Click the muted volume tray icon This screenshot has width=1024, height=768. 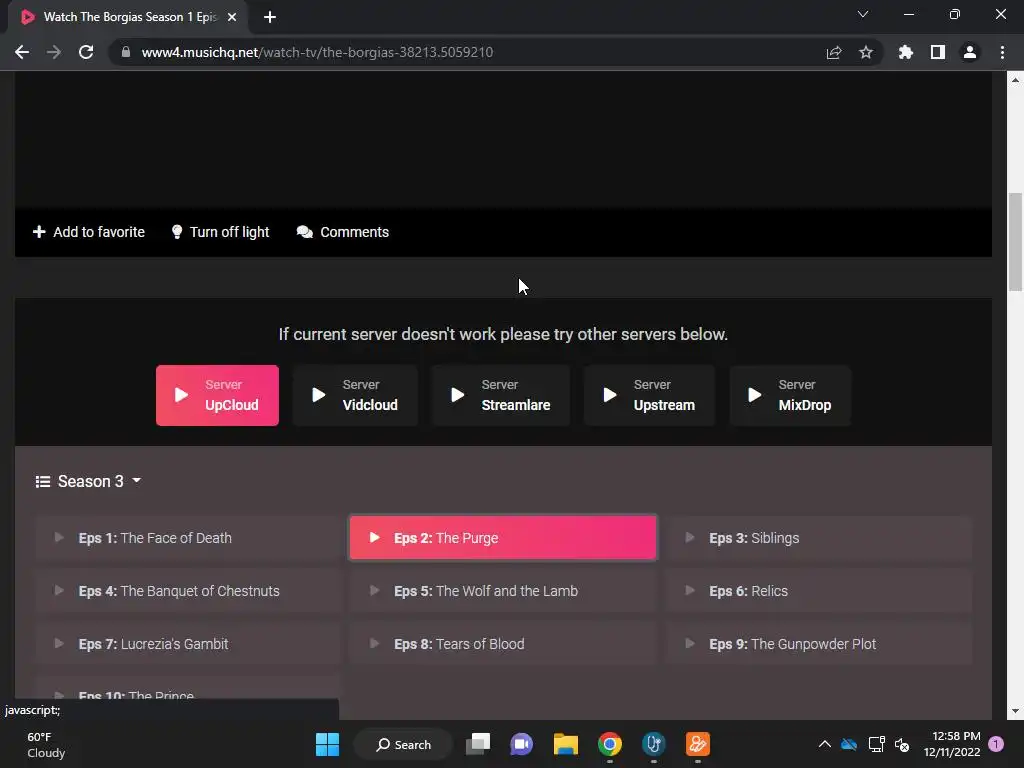pyautogui.click(x=902, y=744)
